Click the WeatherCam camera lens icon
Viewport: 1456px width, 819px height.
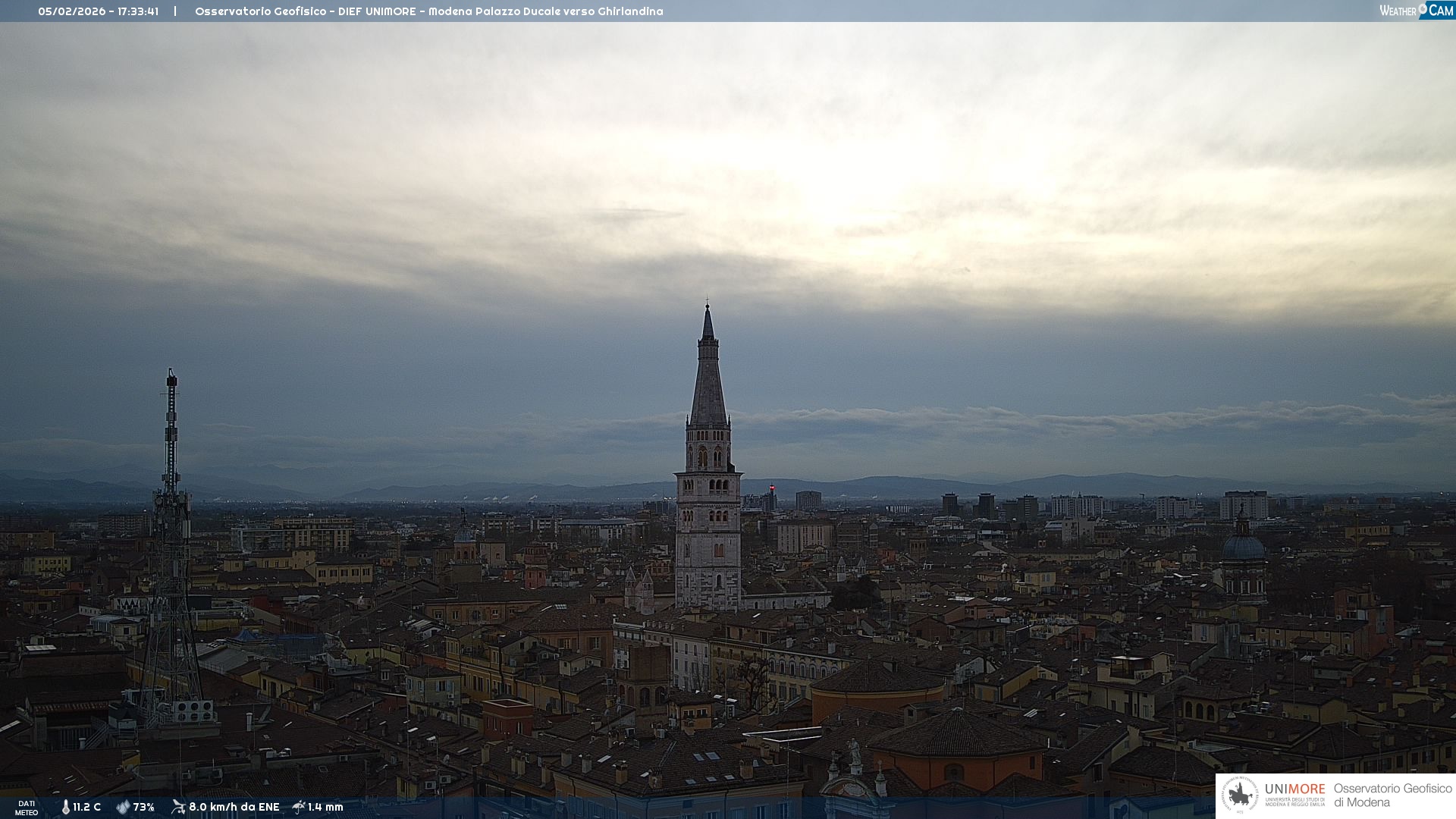pos(1423,8)
